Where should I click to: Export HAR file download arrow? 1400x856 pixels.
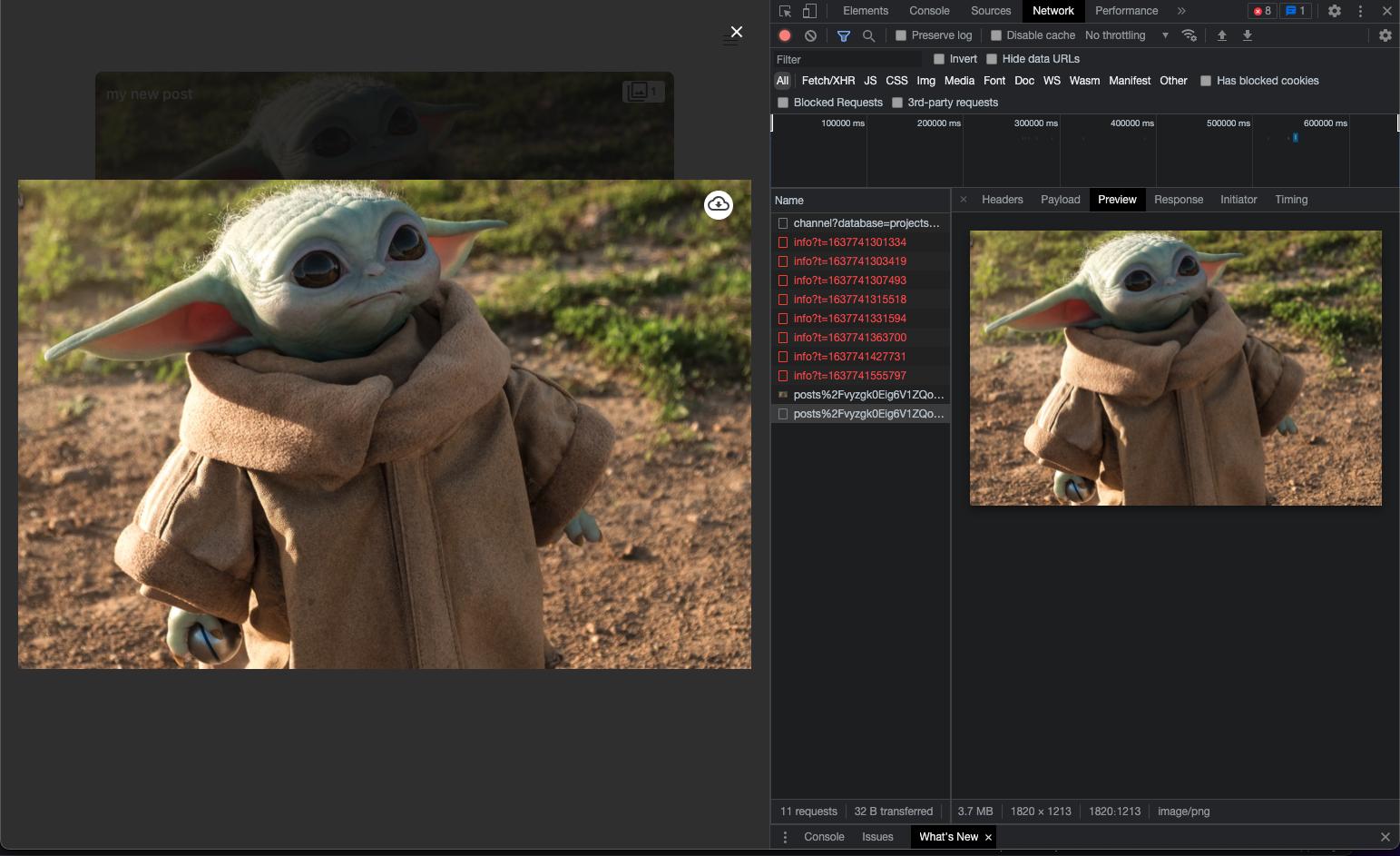click(1248, 35)
